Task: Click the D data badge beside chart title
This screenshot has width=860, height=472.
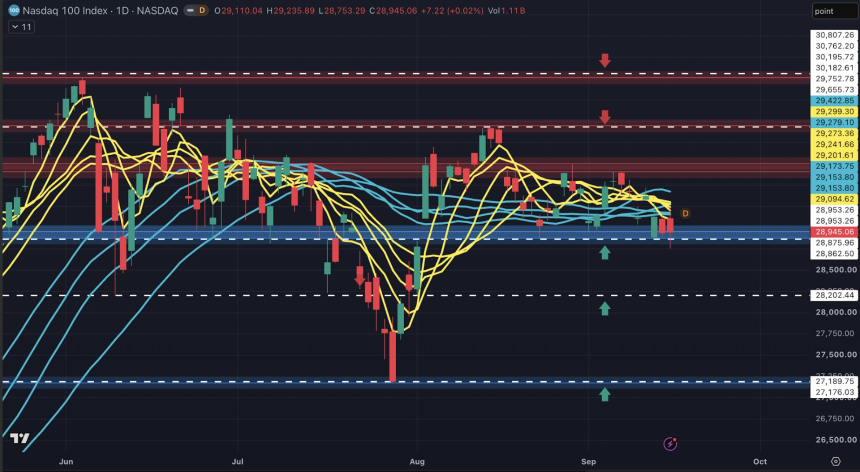Action: coord(202,10)
